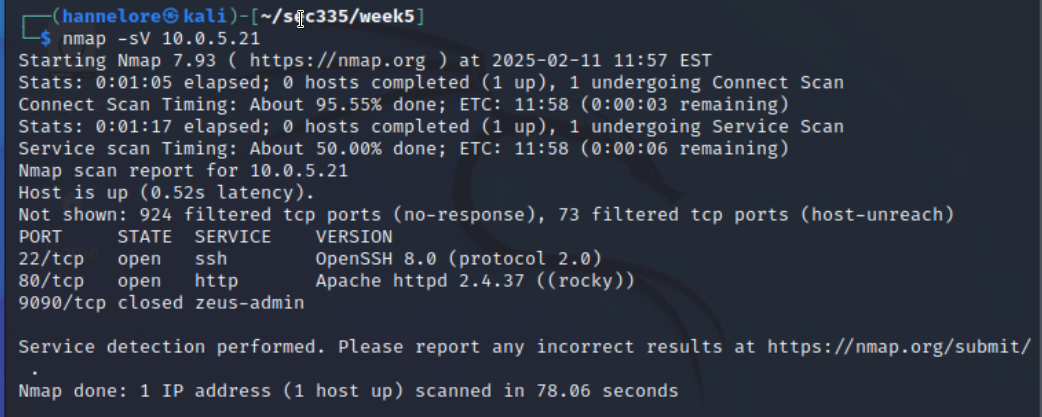Click the zeus-admin service name
This screenshot has height=417, width=1042.
point(249,302)
